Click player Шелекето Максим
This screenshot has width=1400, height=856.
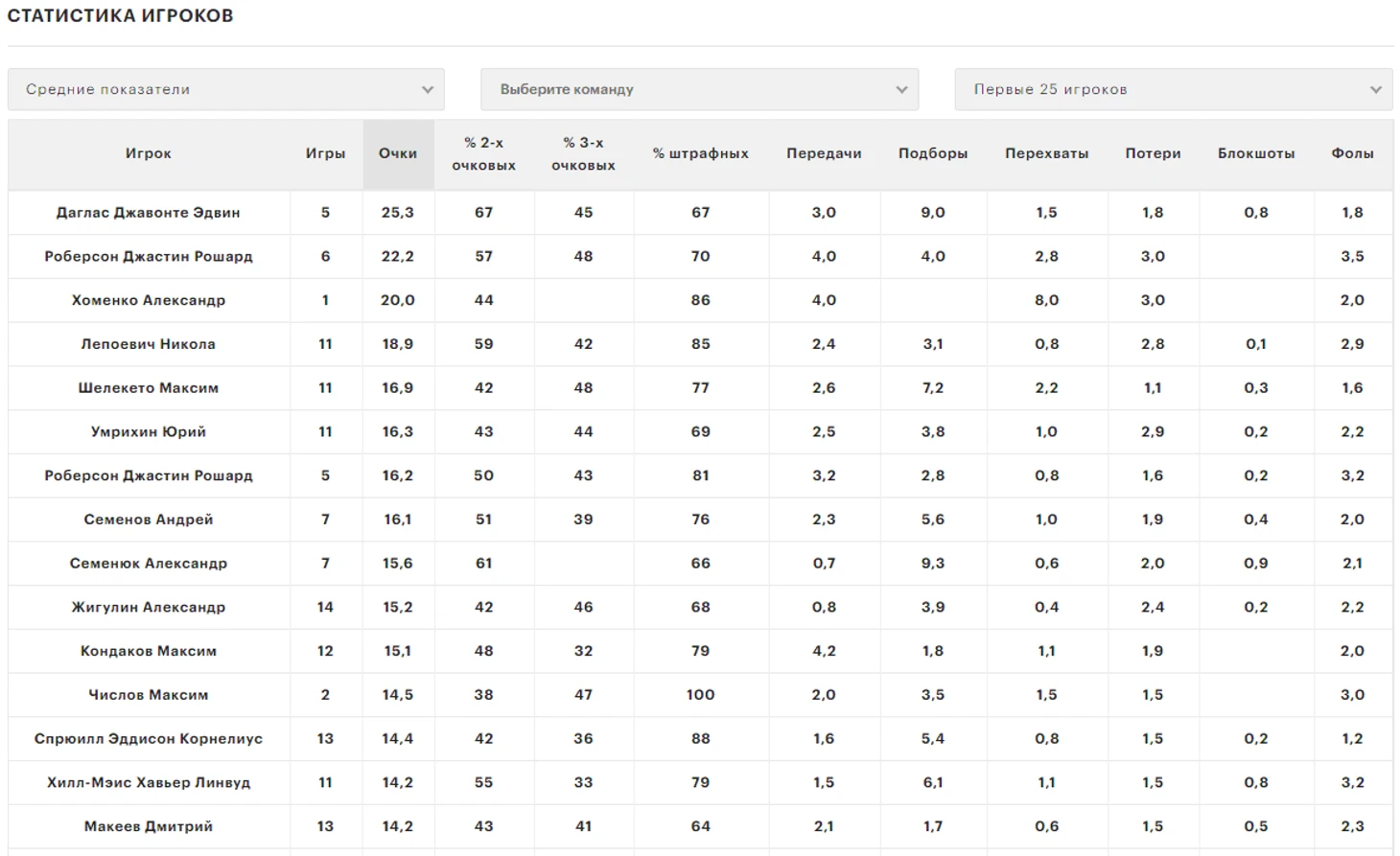(x=149, y=388)
